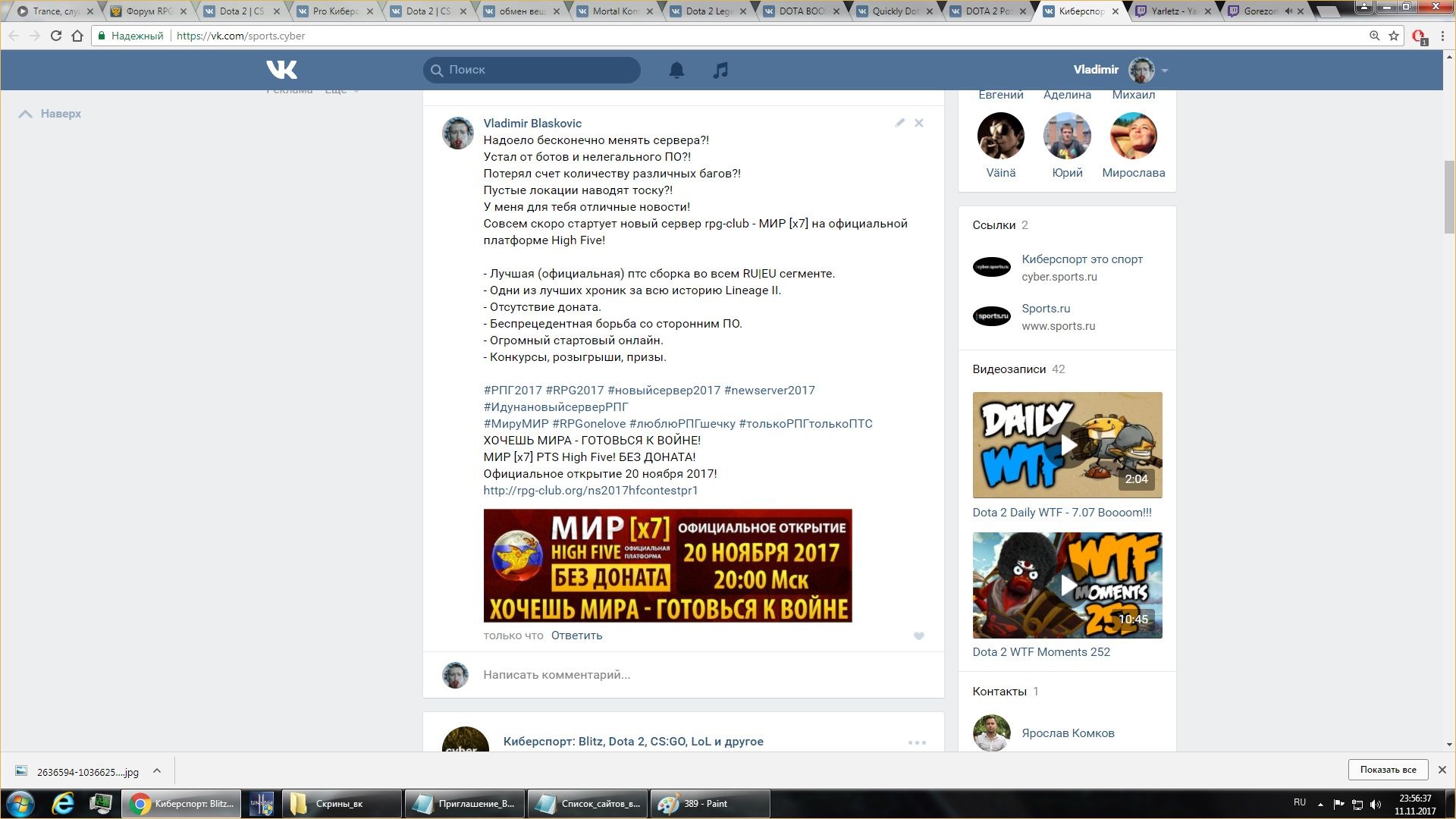
Task: Bookmark page with star icon
Action: (x=1394, y=36)
